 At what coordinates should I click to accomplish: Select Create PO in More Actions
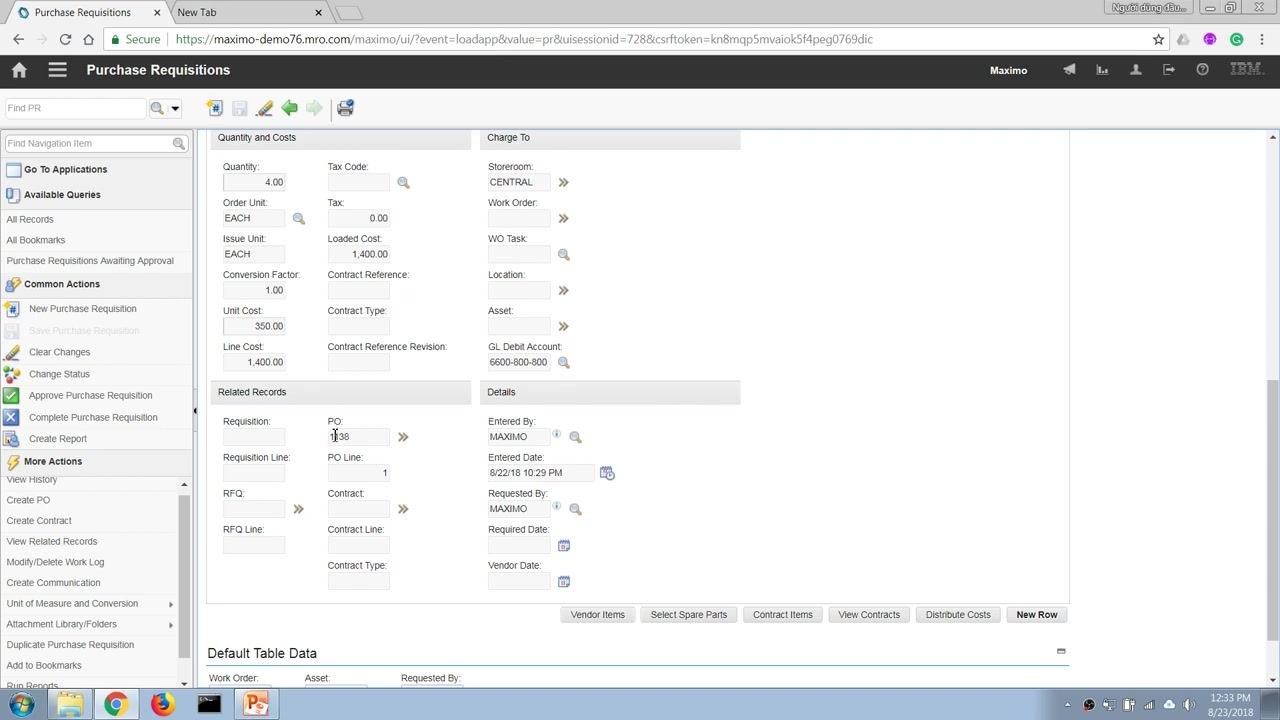coord(28,500)
